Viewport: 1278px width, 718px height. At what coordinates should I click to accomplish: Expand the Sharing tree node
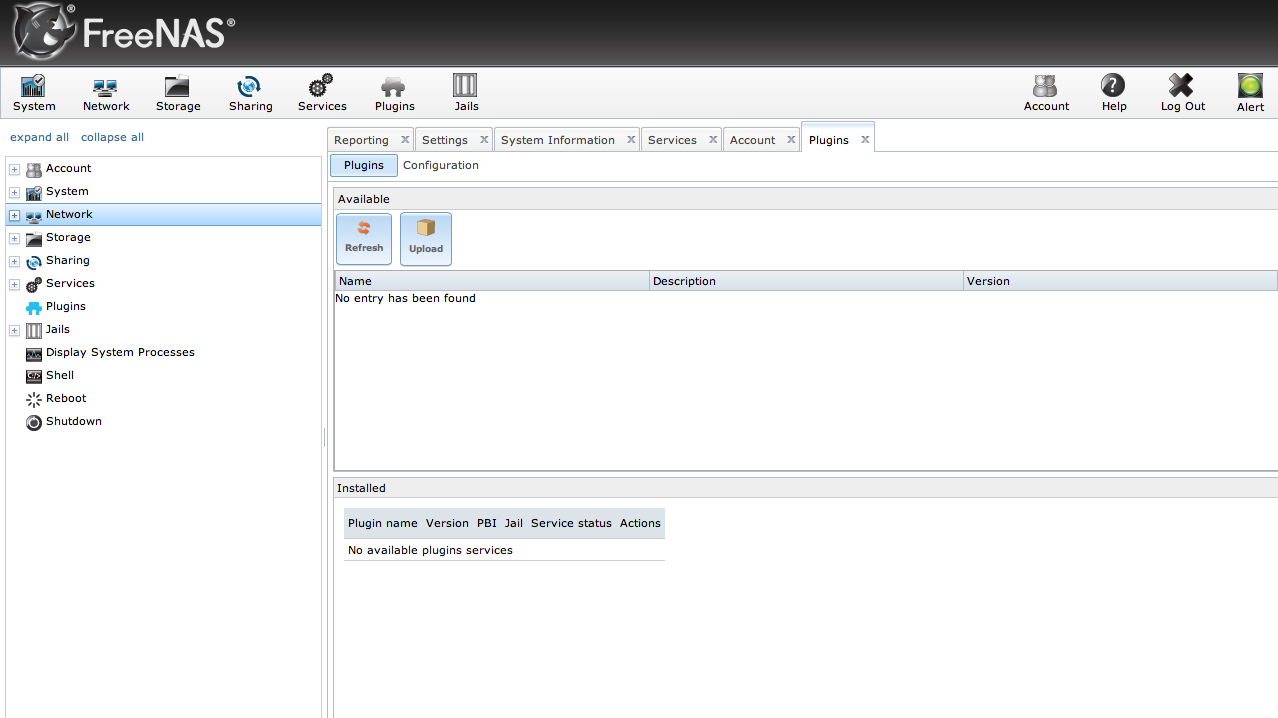[14, 261]
